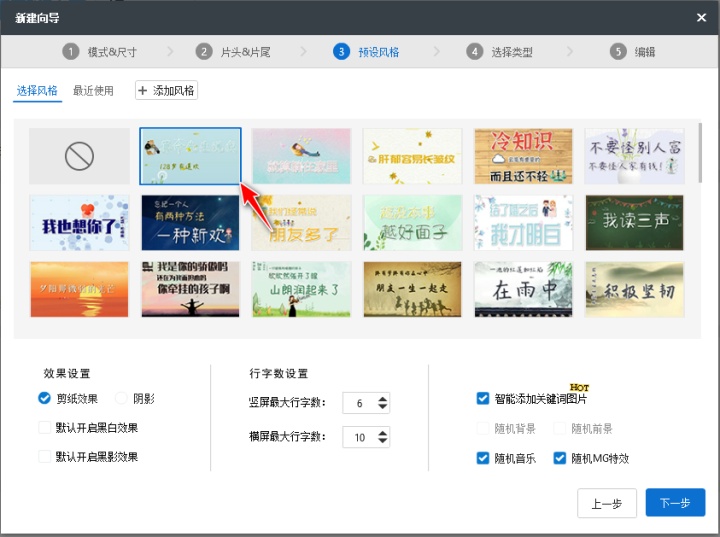Select the '越好面子' green style thumbnail
The width and height of the screenshot is (720, 537).
point(412,223)
